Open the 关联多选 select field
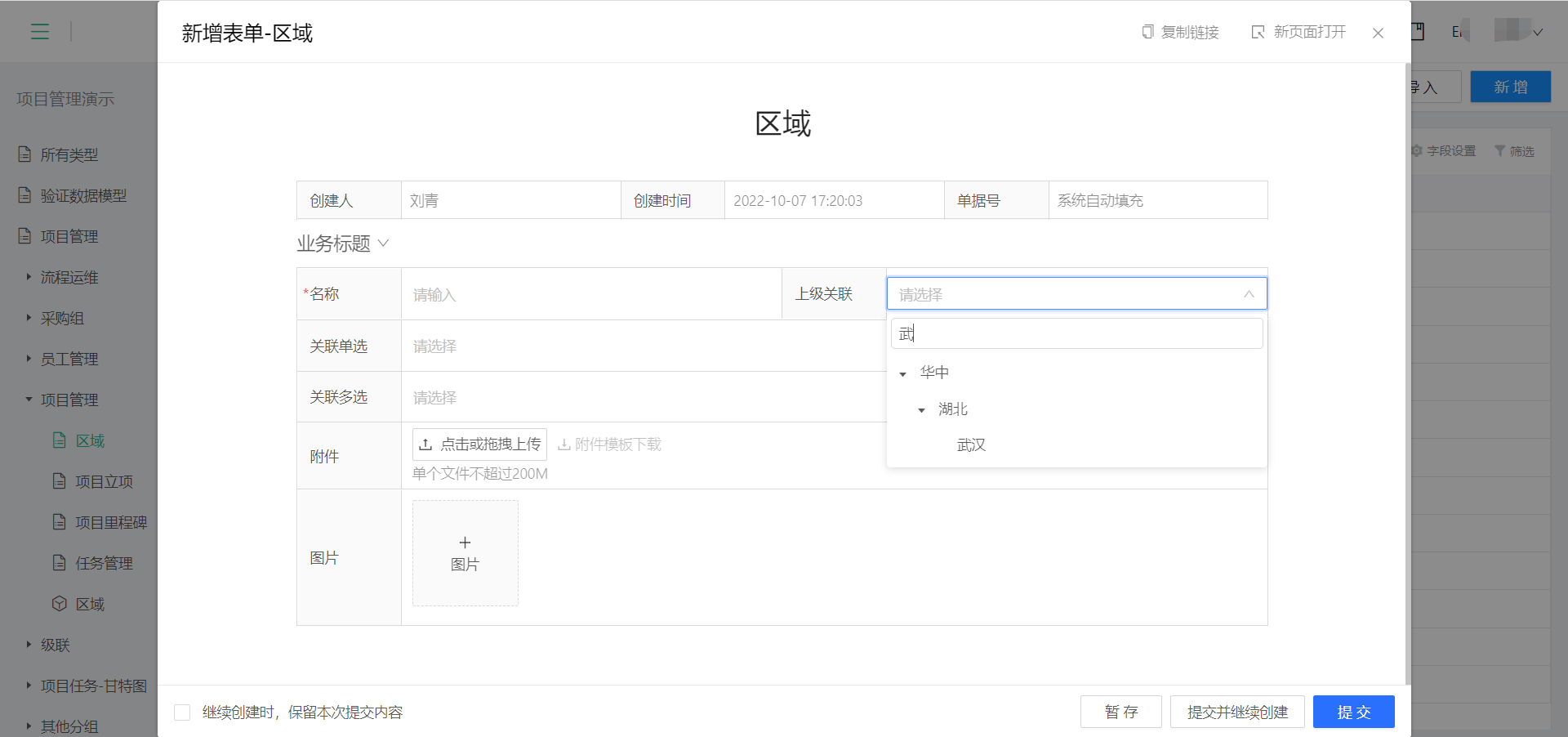The height and width of the screenshot is (737, 1568). (644, 398)
